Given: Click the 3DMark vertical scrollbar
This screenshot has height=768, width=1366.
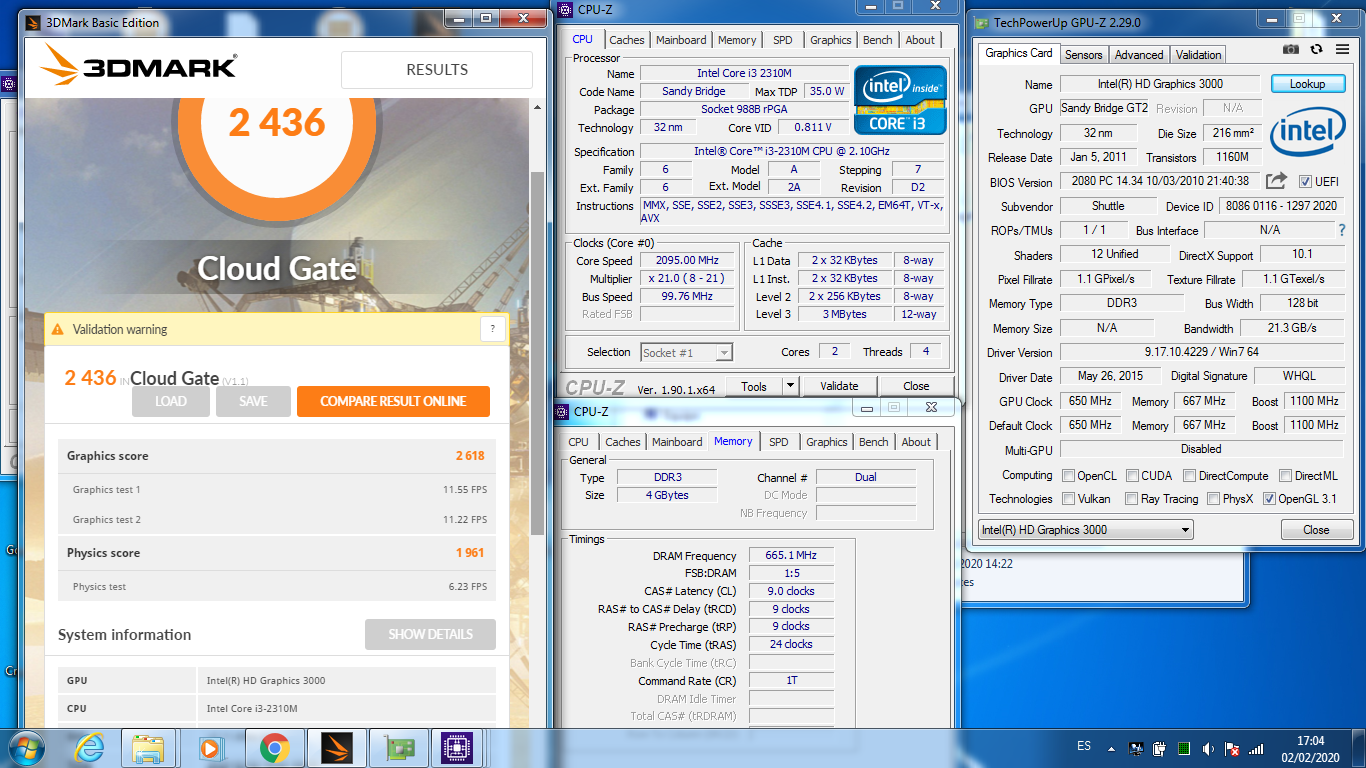Looking at the screenshot, I should 537,352.
